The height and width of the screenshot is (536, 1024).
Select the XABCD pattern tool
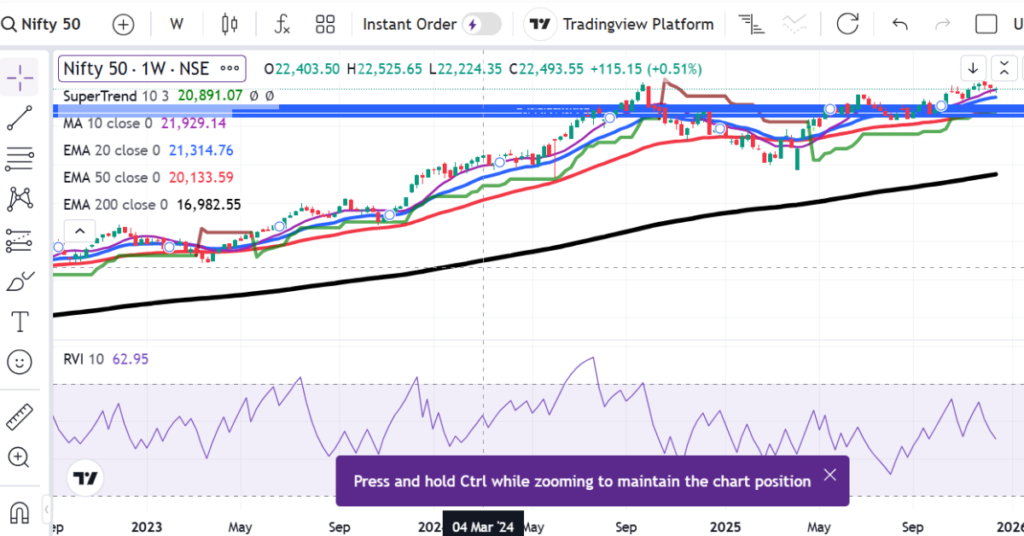tap(20, 199)
